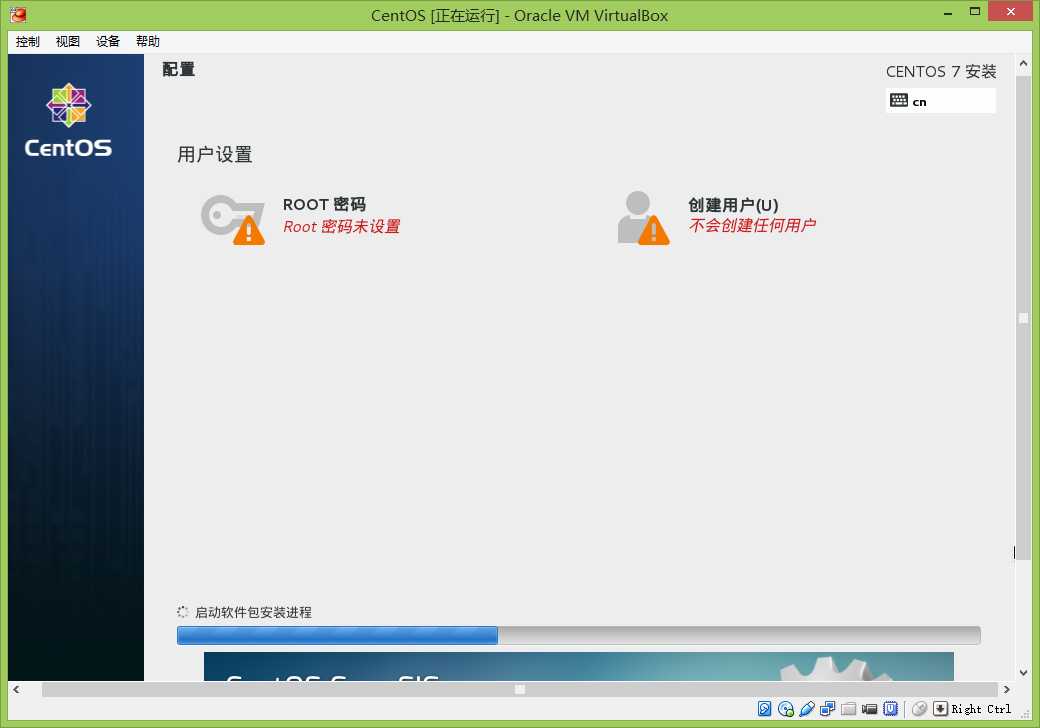Open the shared folders status icon
The image size is (1040, 728).
pyautogui.click(x=848, y=709)
